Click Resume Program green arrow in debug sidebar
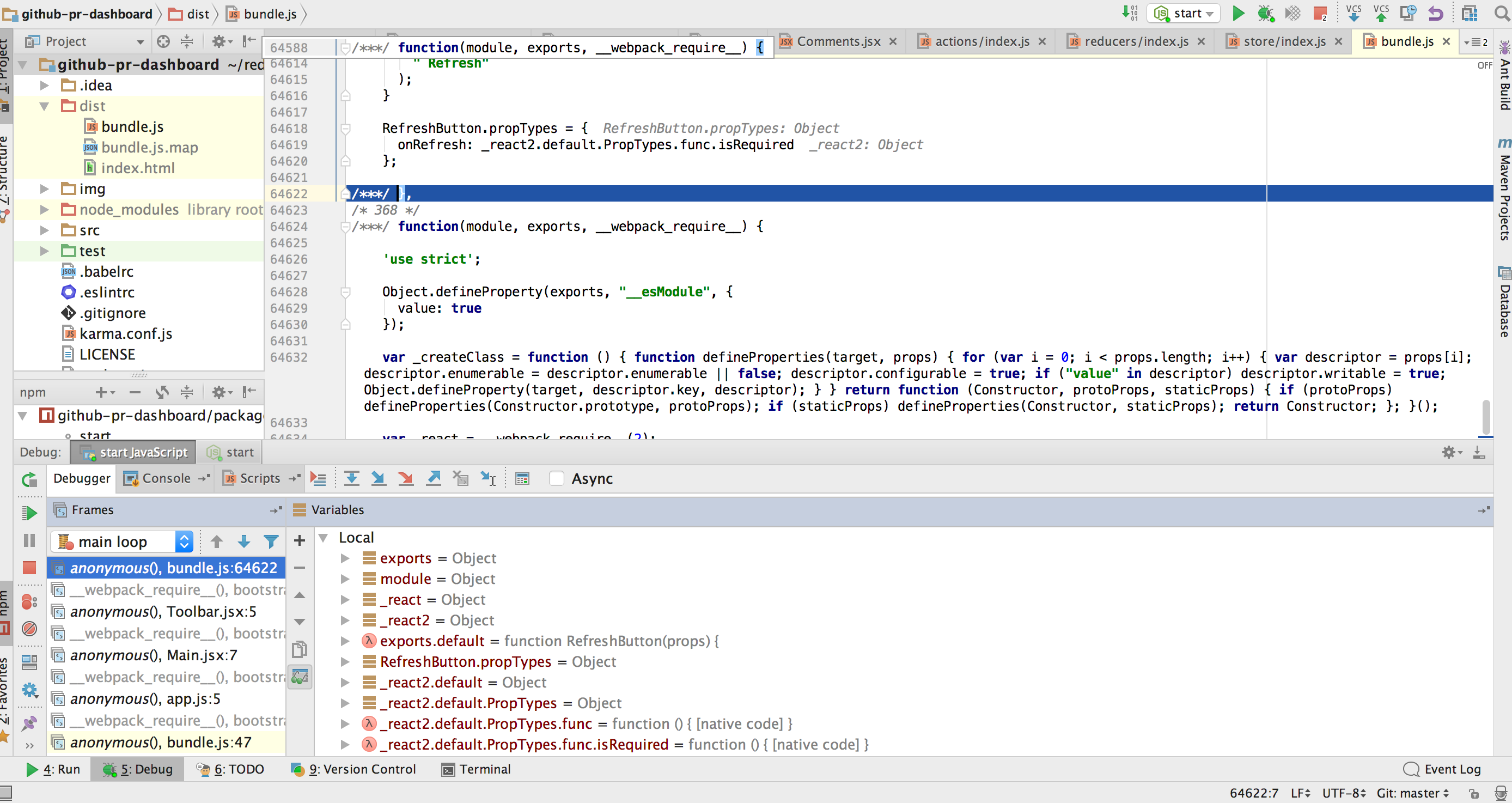Viewport: 1512px width, 803px height. pyautogui.click(x=29, y=513)
